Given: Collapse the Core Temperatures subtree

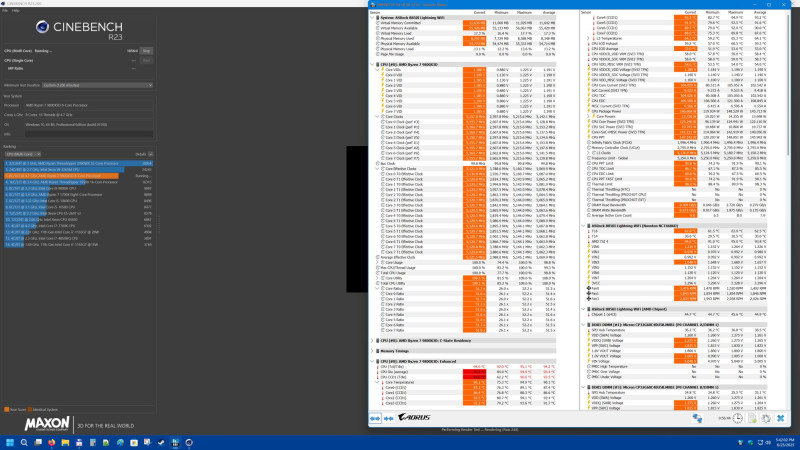Looking at the screenshot, I should 378,382.
